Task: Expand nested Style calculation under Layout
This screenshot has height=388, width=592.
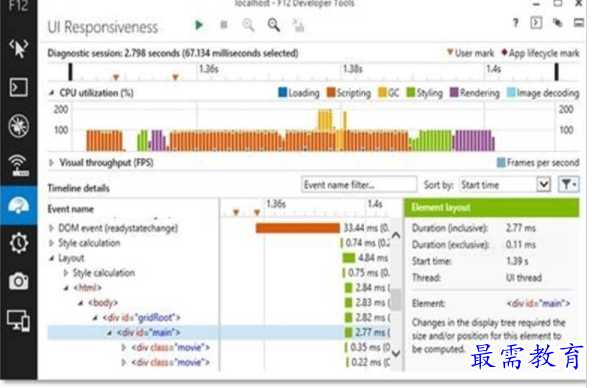Action: tap(66, 273)
